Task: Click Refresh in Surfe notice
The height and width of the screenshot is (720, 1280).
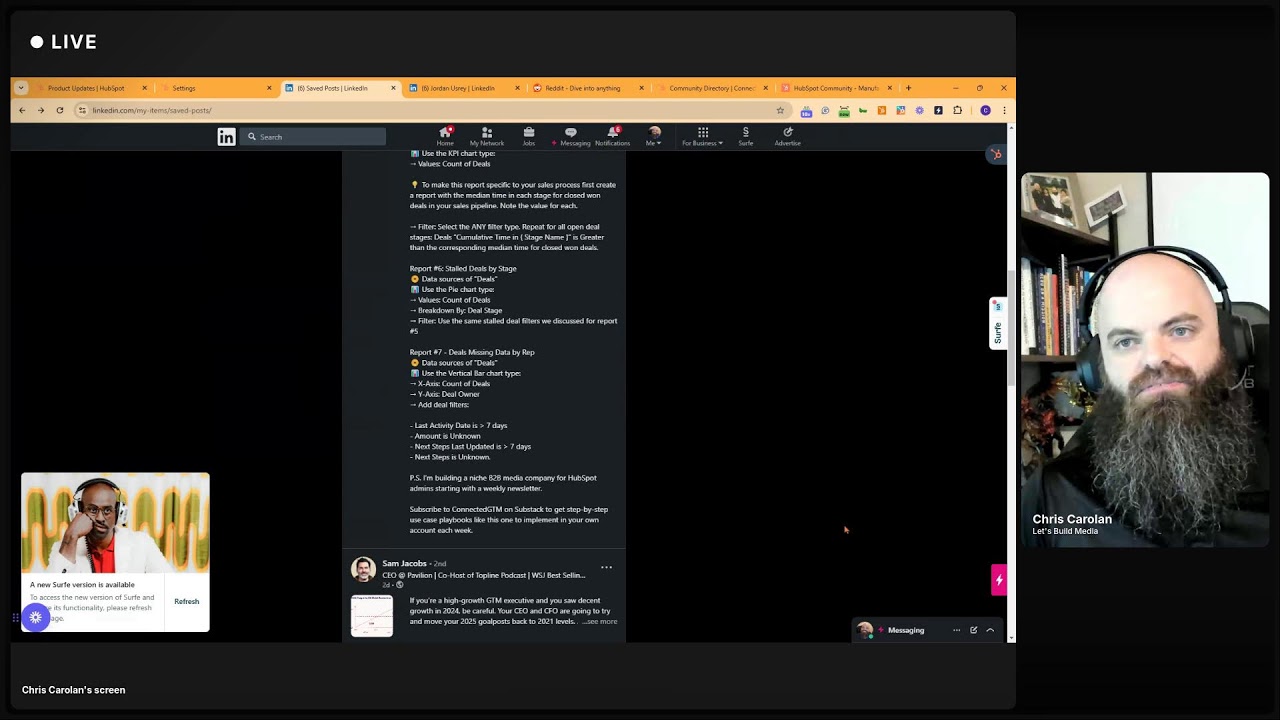Action: (187, 602)
